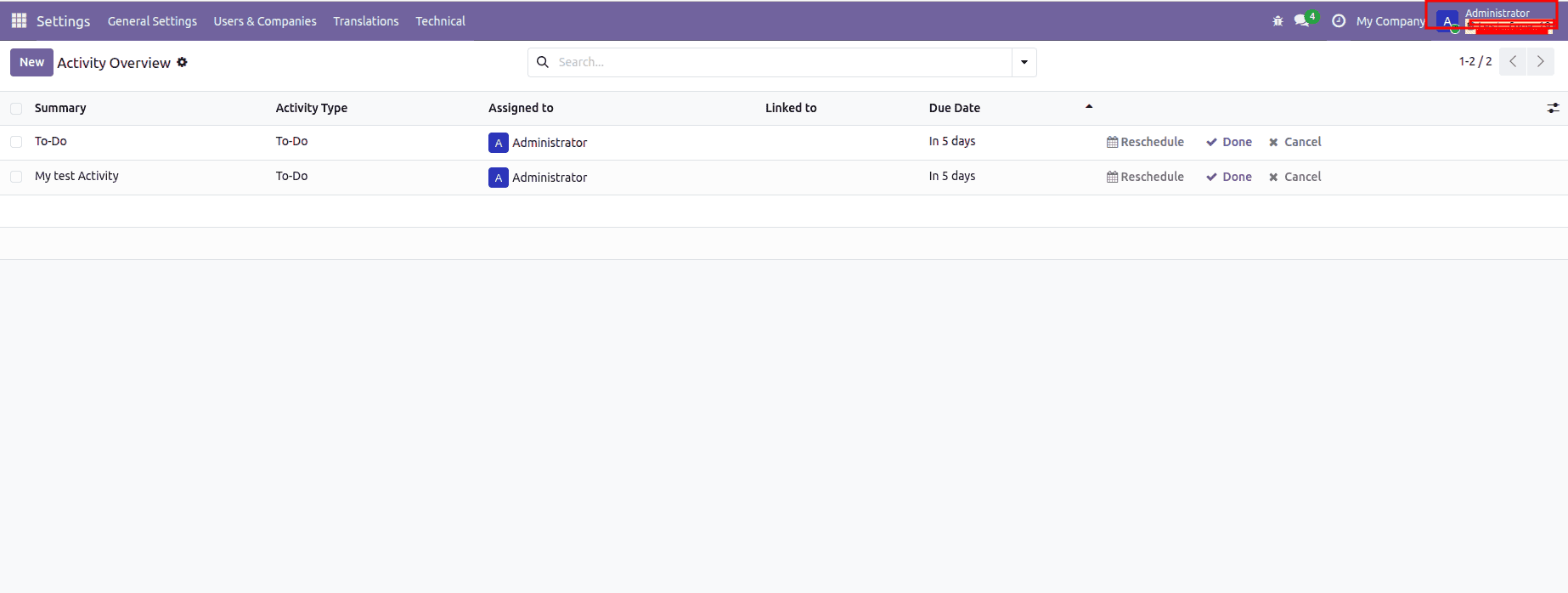This screenshot has width=1568, height=593.
Task: Select the To-Do row checkbox
Action: 16,142
